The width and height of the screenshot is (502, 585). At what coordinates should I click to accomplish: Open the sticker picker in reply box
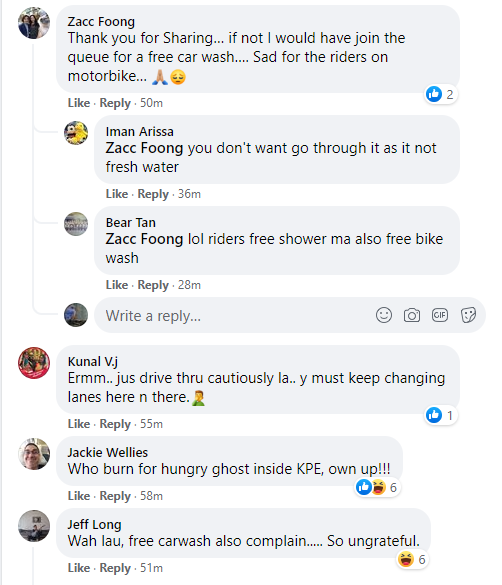[468, 315]
